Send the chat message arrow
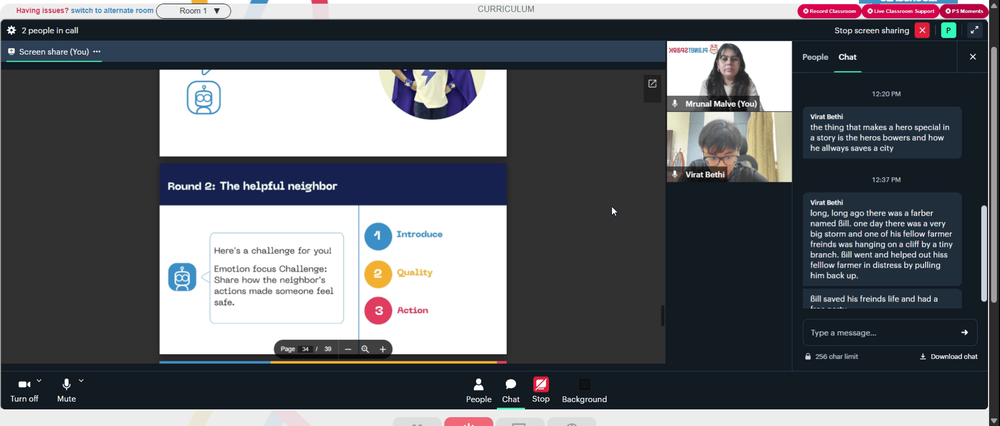The width and height of the screenshot is (1000, 426). pyautogui.click(x=964, y=332)
